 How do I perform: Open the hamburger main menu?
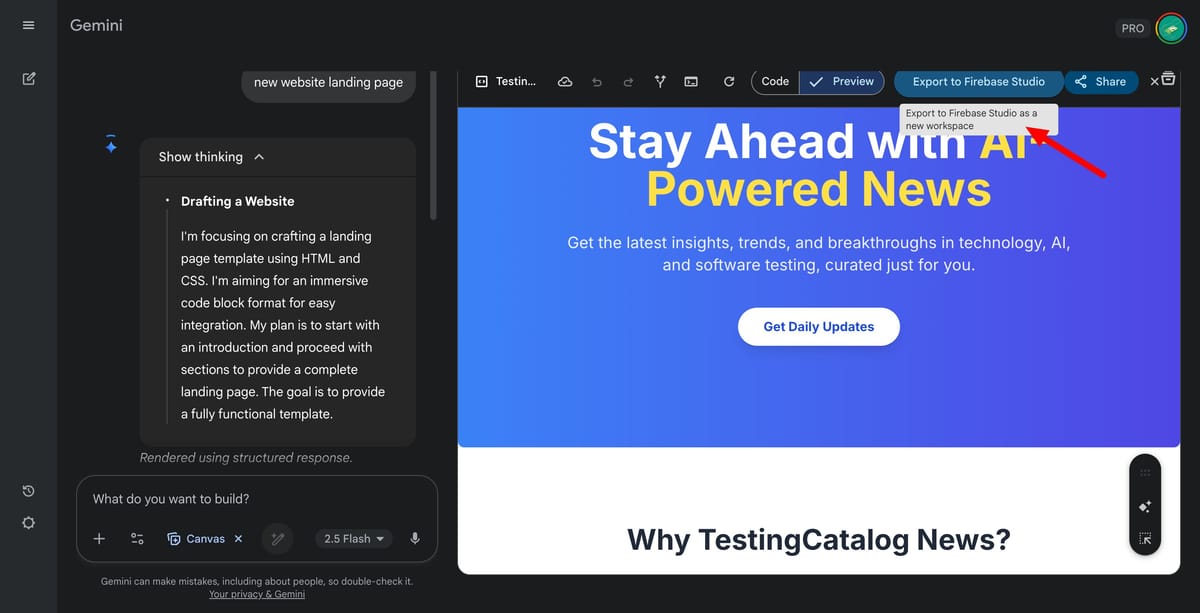(x=28, y=25)
